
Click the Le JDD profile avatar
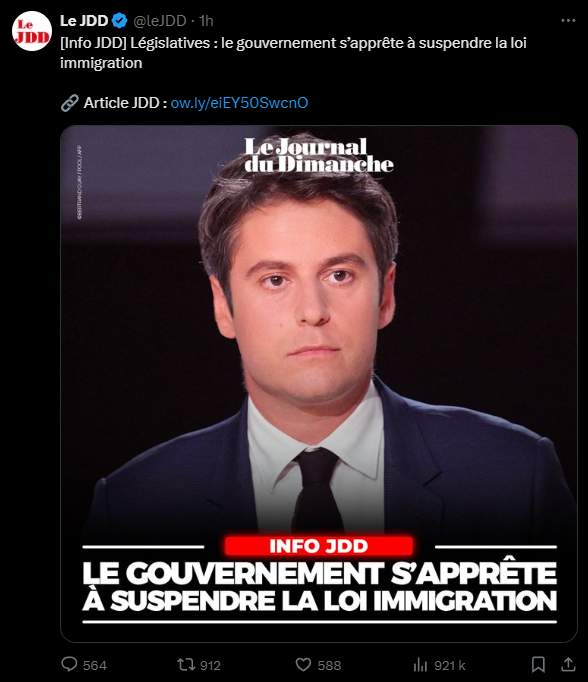(x=32, y=31)
